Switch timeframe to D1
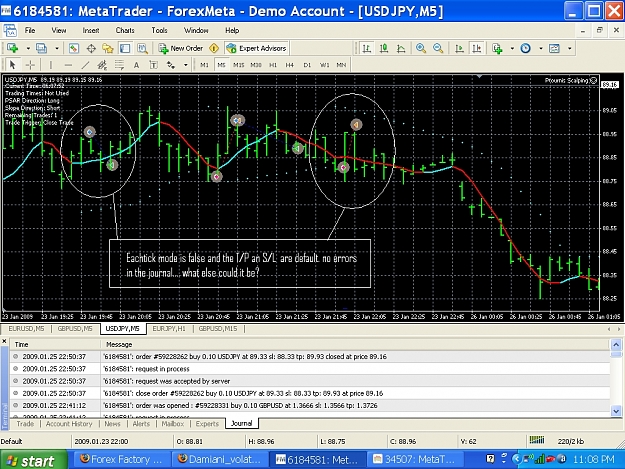The image size is (625, 469). (x=307, y=65)
